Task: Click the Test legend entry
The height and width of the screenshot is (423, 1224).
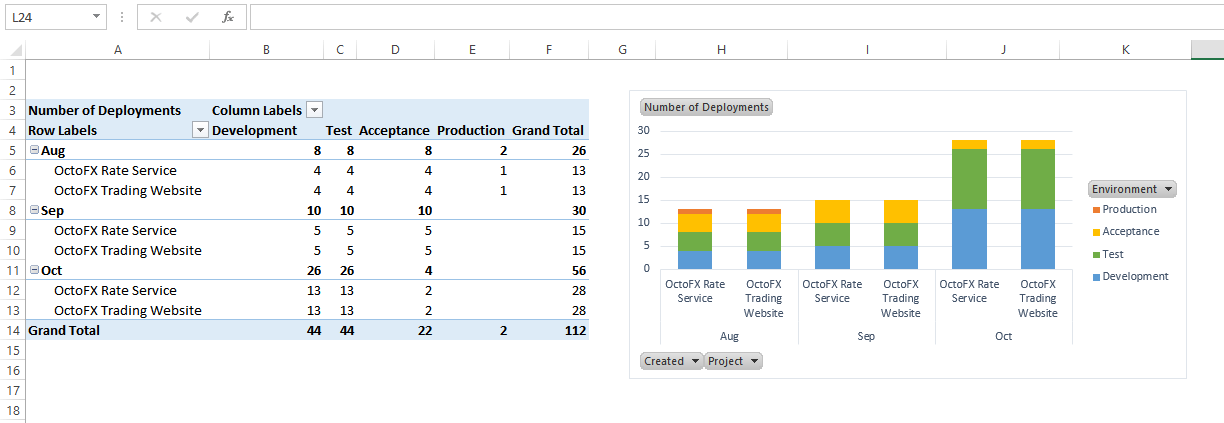Action: coord(1113,255)
